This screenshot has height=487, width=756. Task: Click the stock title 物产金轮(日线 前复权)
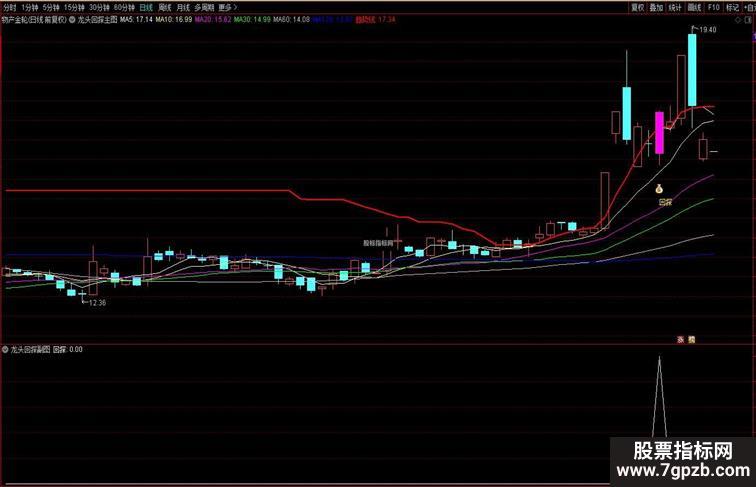[34, 20]
